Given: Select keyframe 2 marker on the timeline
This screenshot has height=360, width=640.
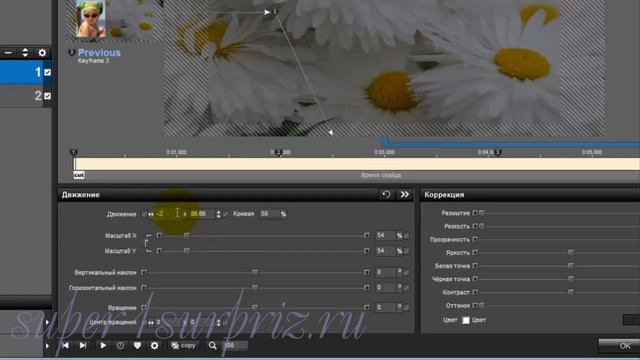Looking at the screenshot, I should point(279,152).
